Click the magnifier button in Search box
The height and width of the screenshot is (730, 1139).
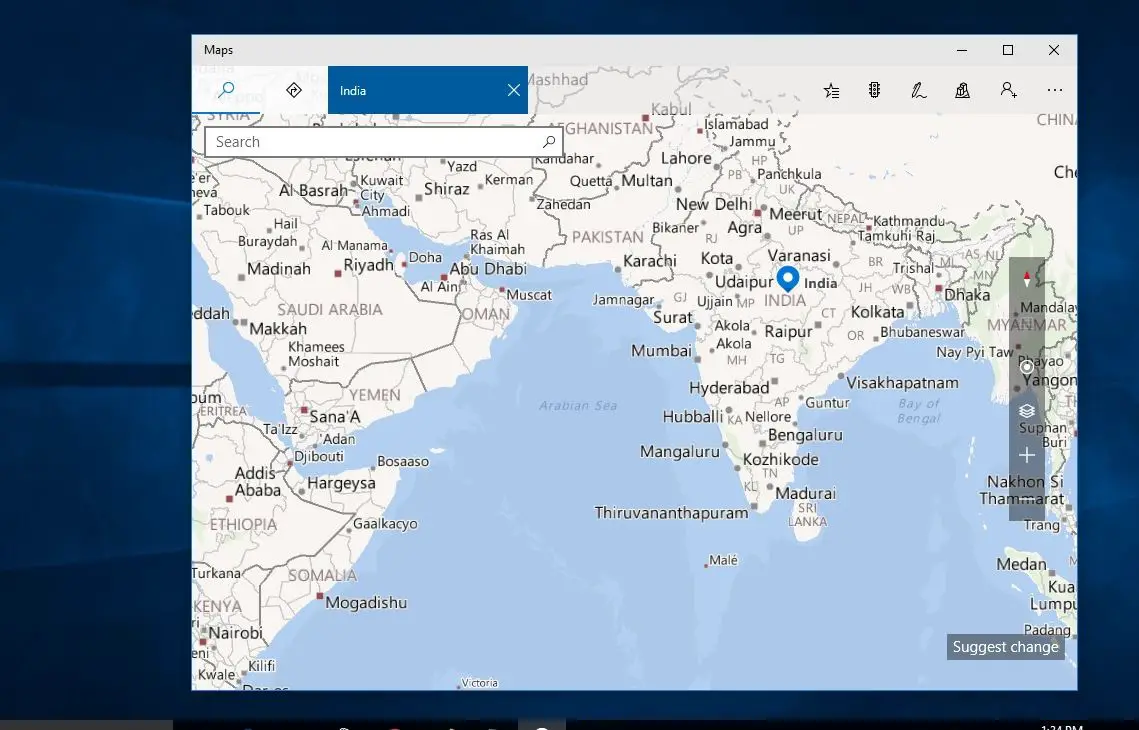pyautogui.click(x=549, y=142)
